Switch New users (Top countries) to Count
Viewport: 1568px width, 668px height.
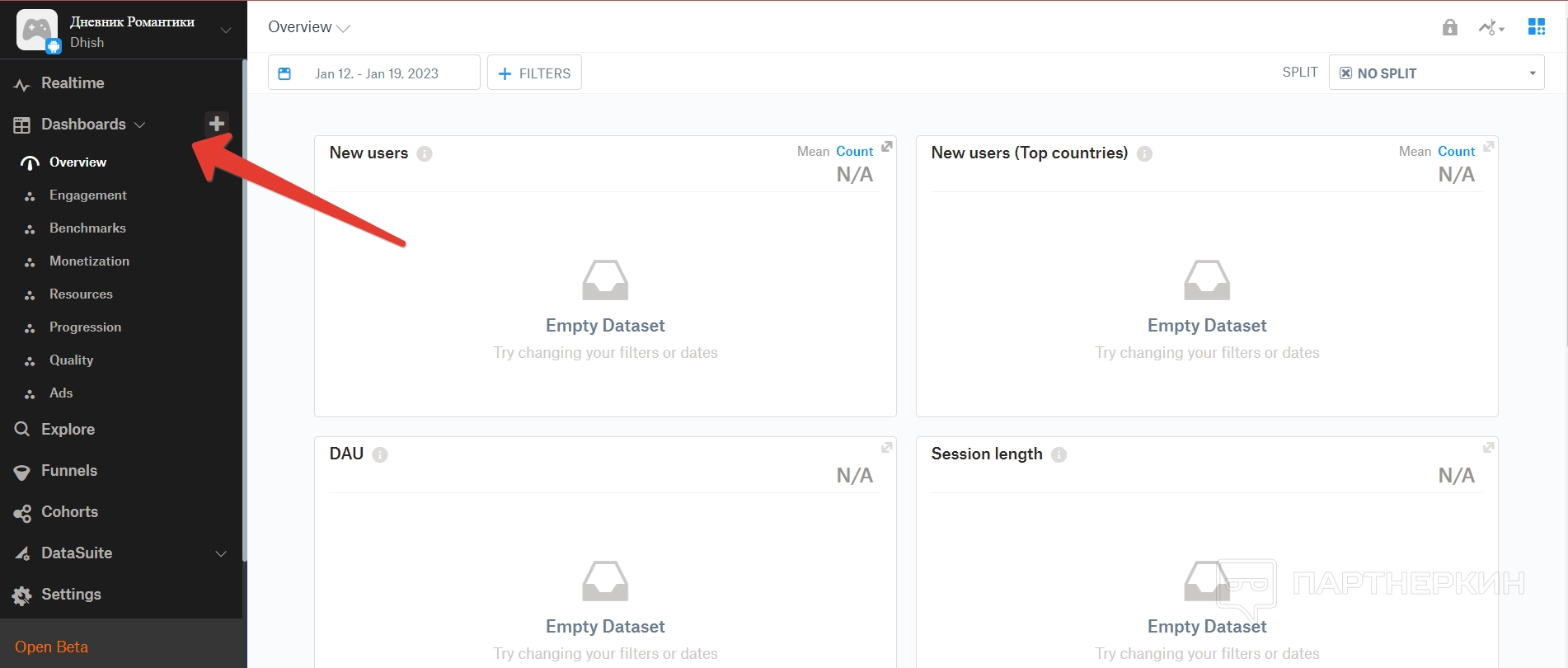coord(1456,152)
